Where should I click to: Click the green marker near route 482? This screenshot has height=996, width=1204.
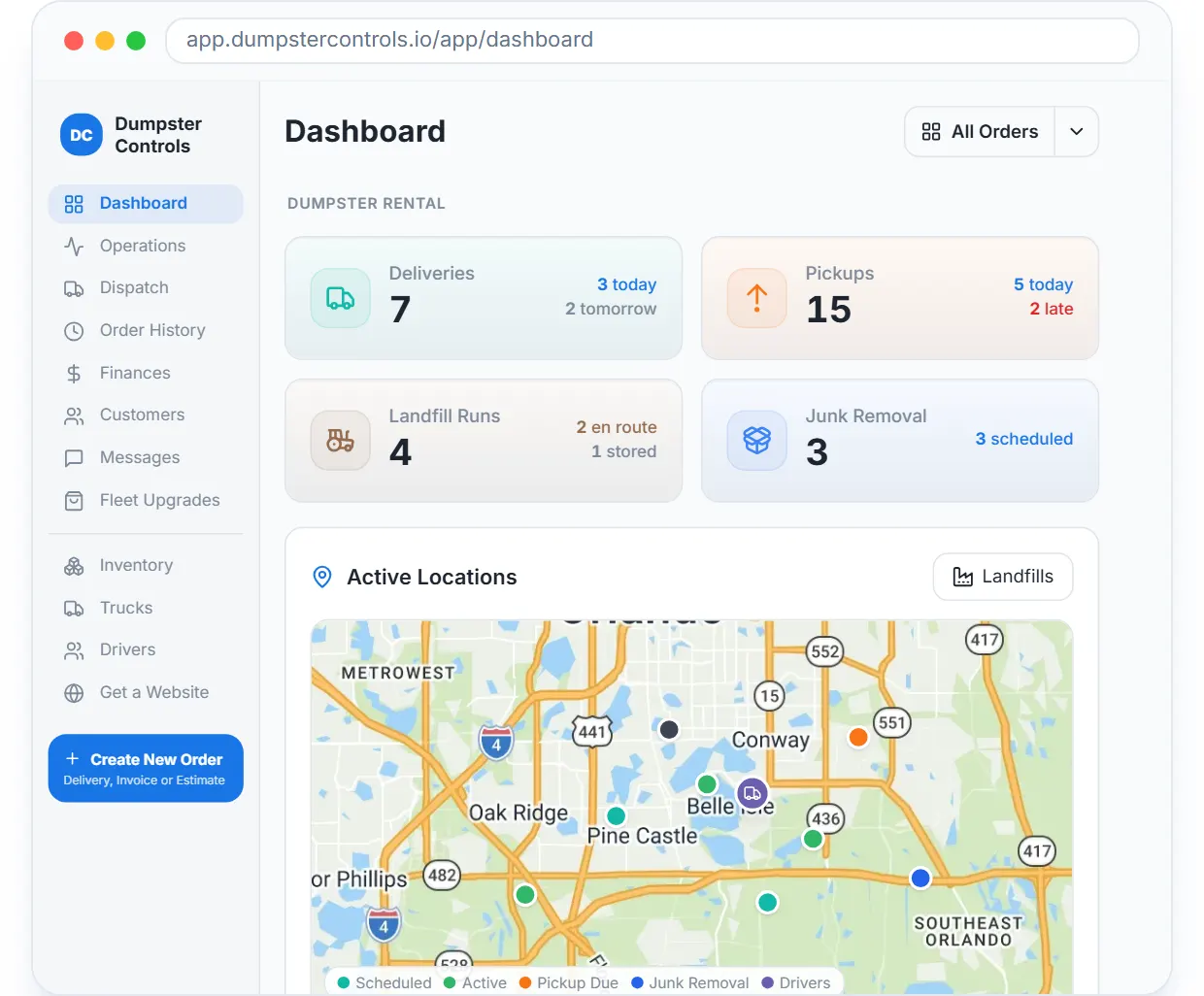click(x=525, y=894)
